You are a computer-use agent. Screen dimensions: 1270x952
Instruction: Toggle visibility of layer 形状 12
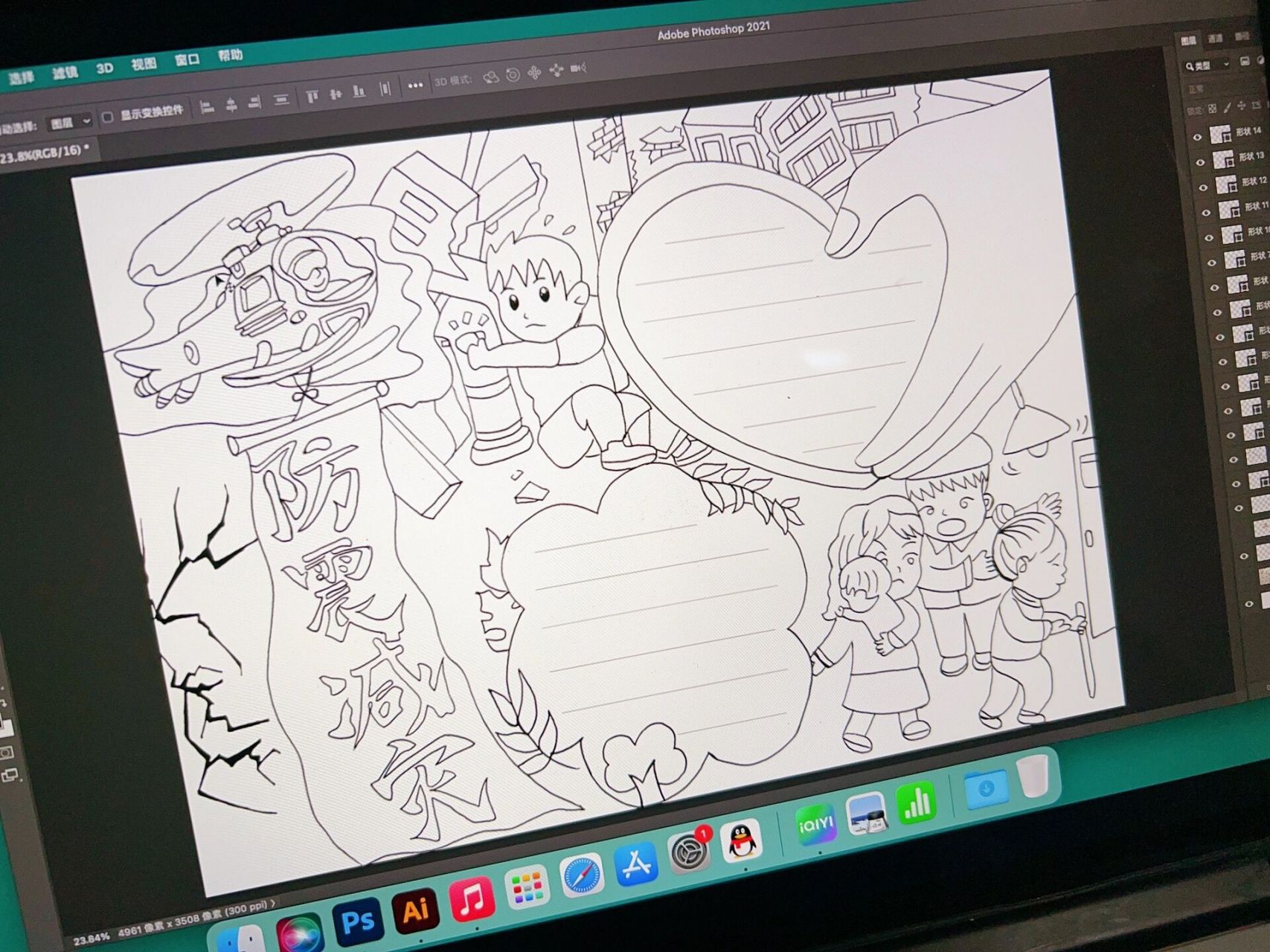coord(1203,187)
